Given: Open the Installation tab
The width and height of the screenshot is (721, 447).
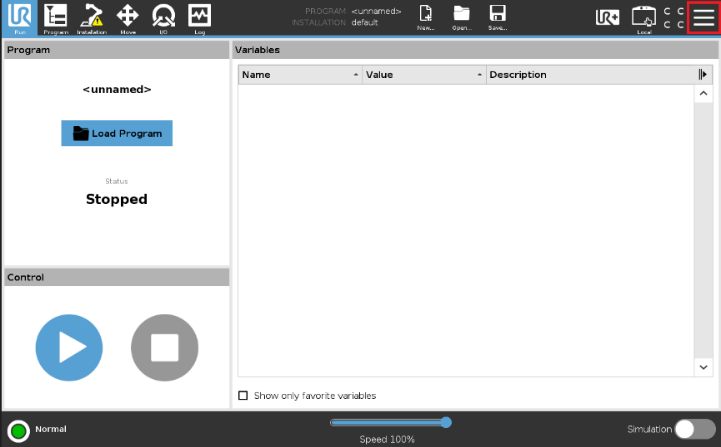Looking at the screenshot, I should point(92,18).
